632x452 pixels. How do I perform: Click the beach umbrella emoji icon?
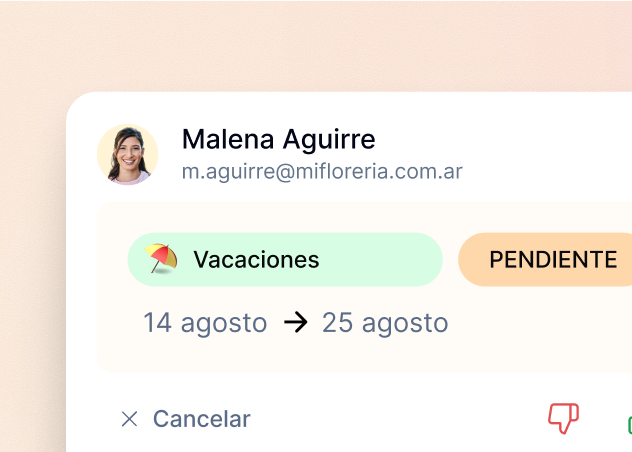pyautogui.click(x=161, y=258)
